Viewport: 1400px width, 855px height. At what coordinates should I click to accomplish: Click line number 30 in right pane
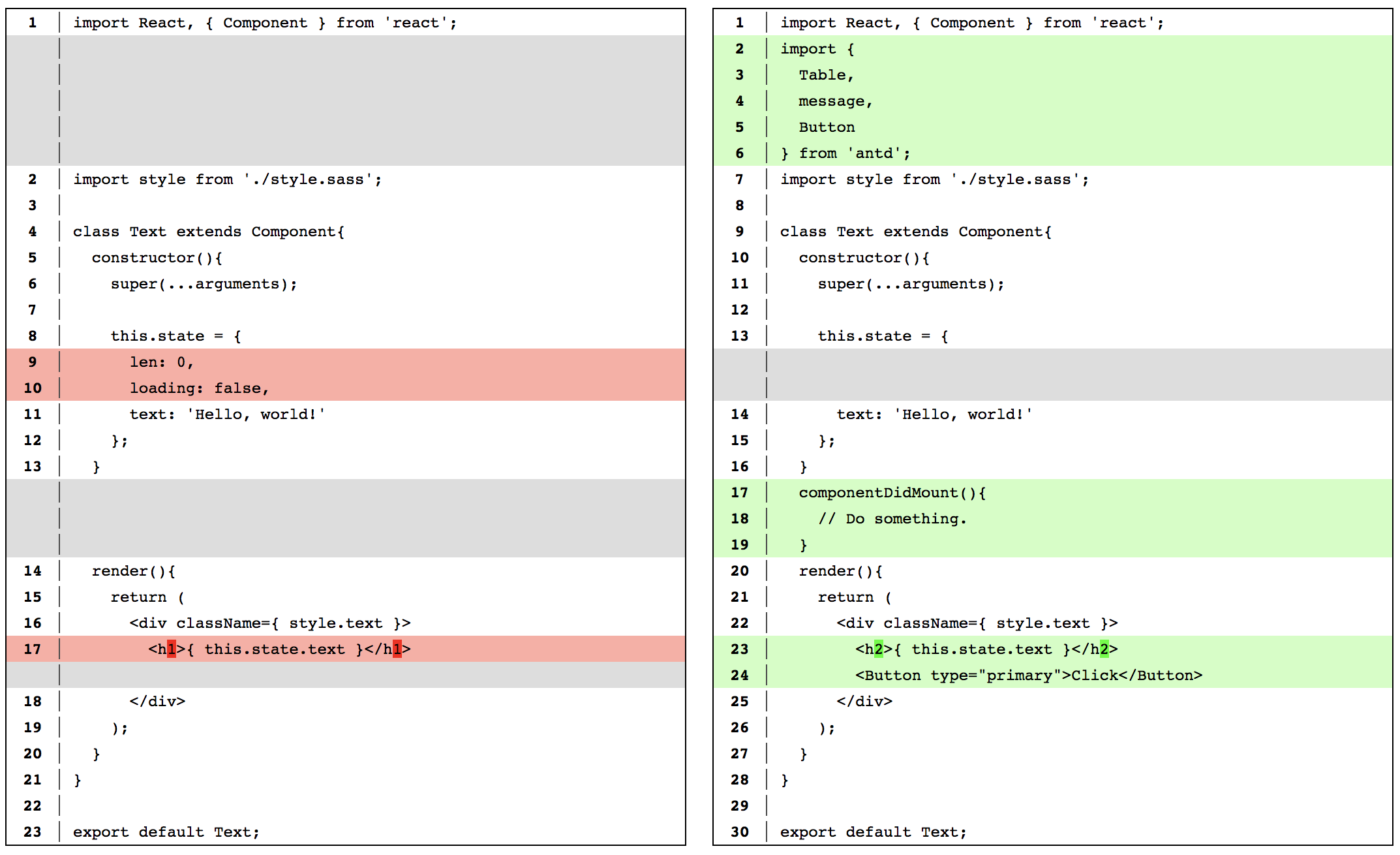click(x=739, y=832)
